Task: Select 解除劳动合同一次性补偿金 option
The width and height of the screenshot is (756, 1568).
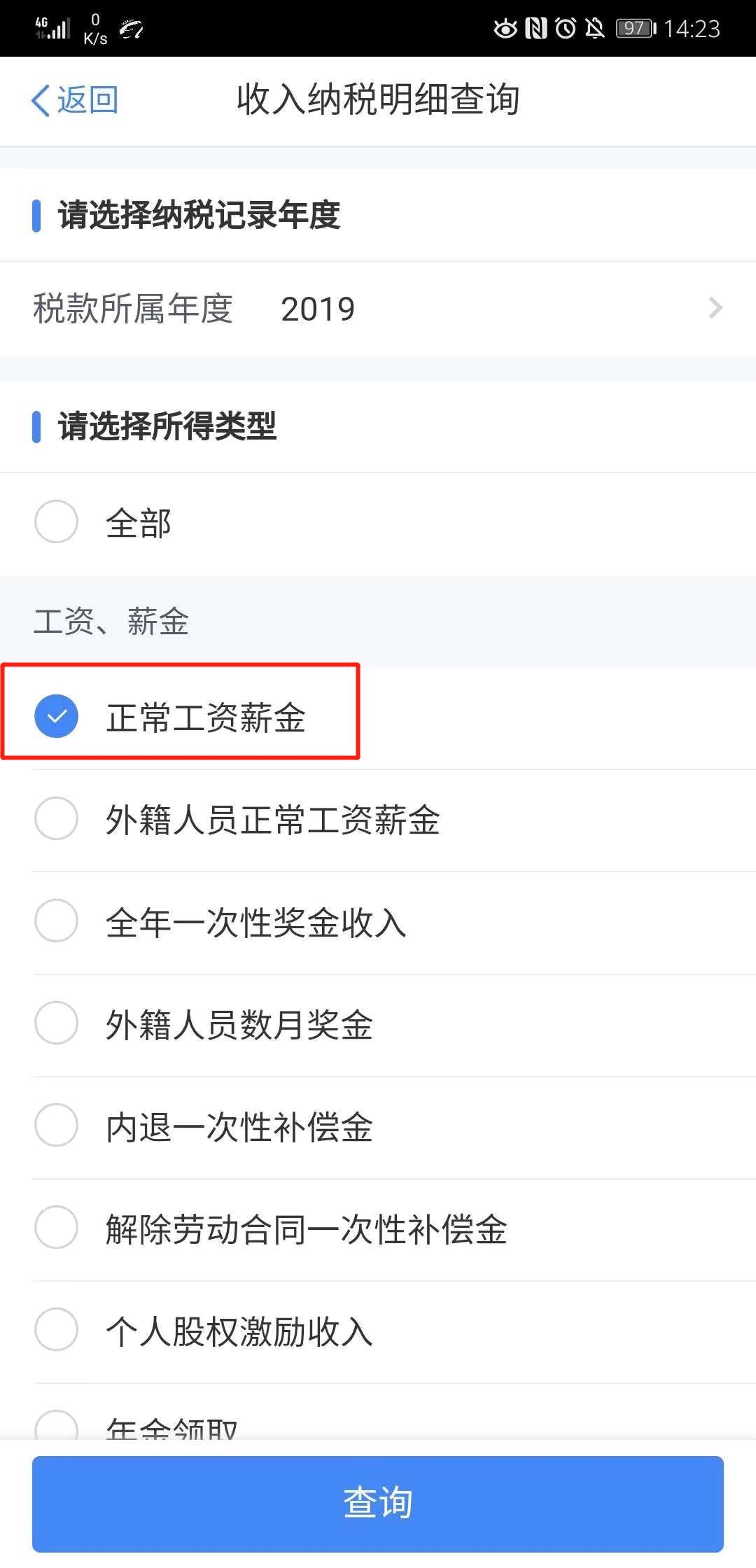Action: click(56, 1227)
